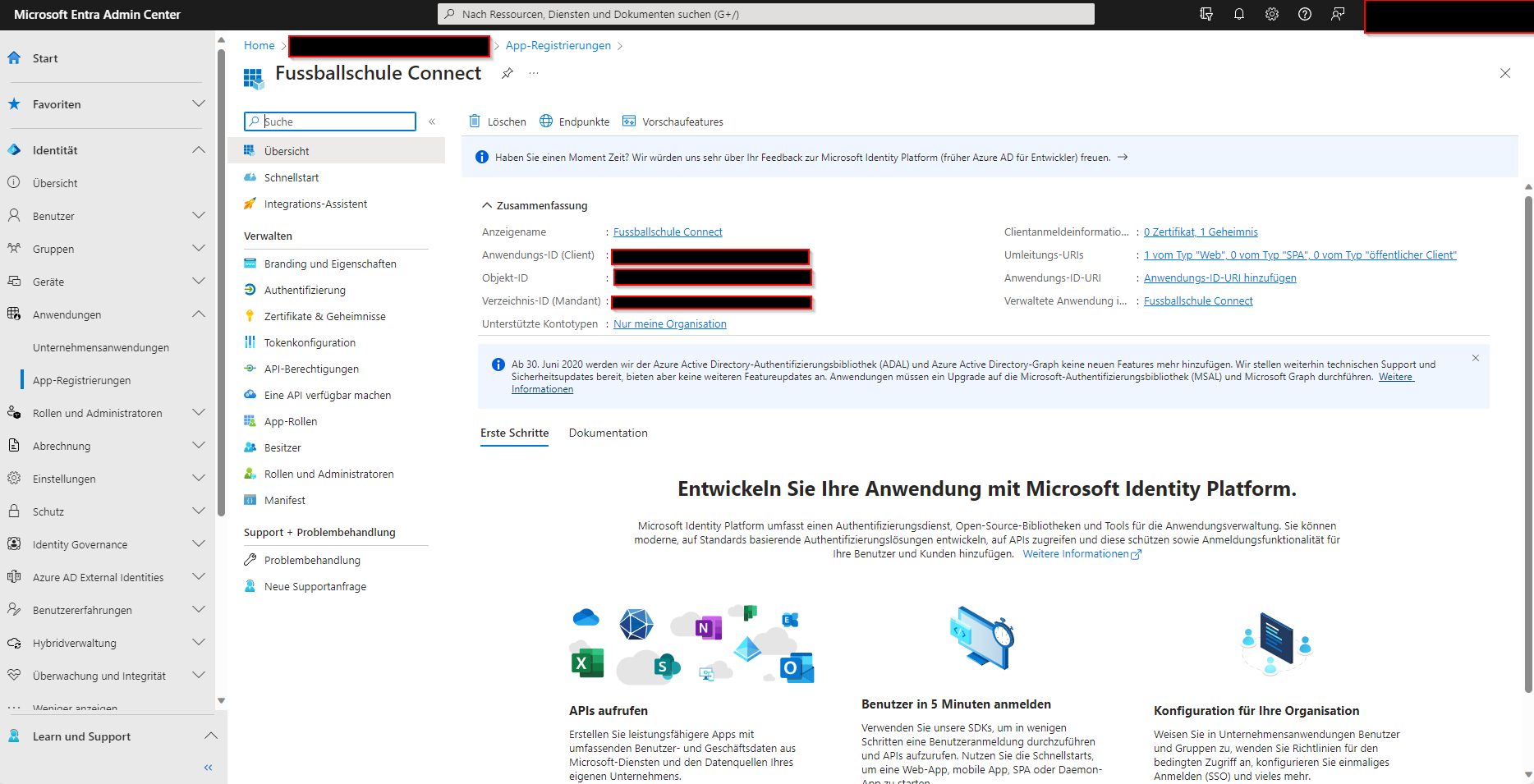Pin Fussballschule Connect with the pin icon
Viewport: 1534px width, 784px height.
click(x=508, y=74)
